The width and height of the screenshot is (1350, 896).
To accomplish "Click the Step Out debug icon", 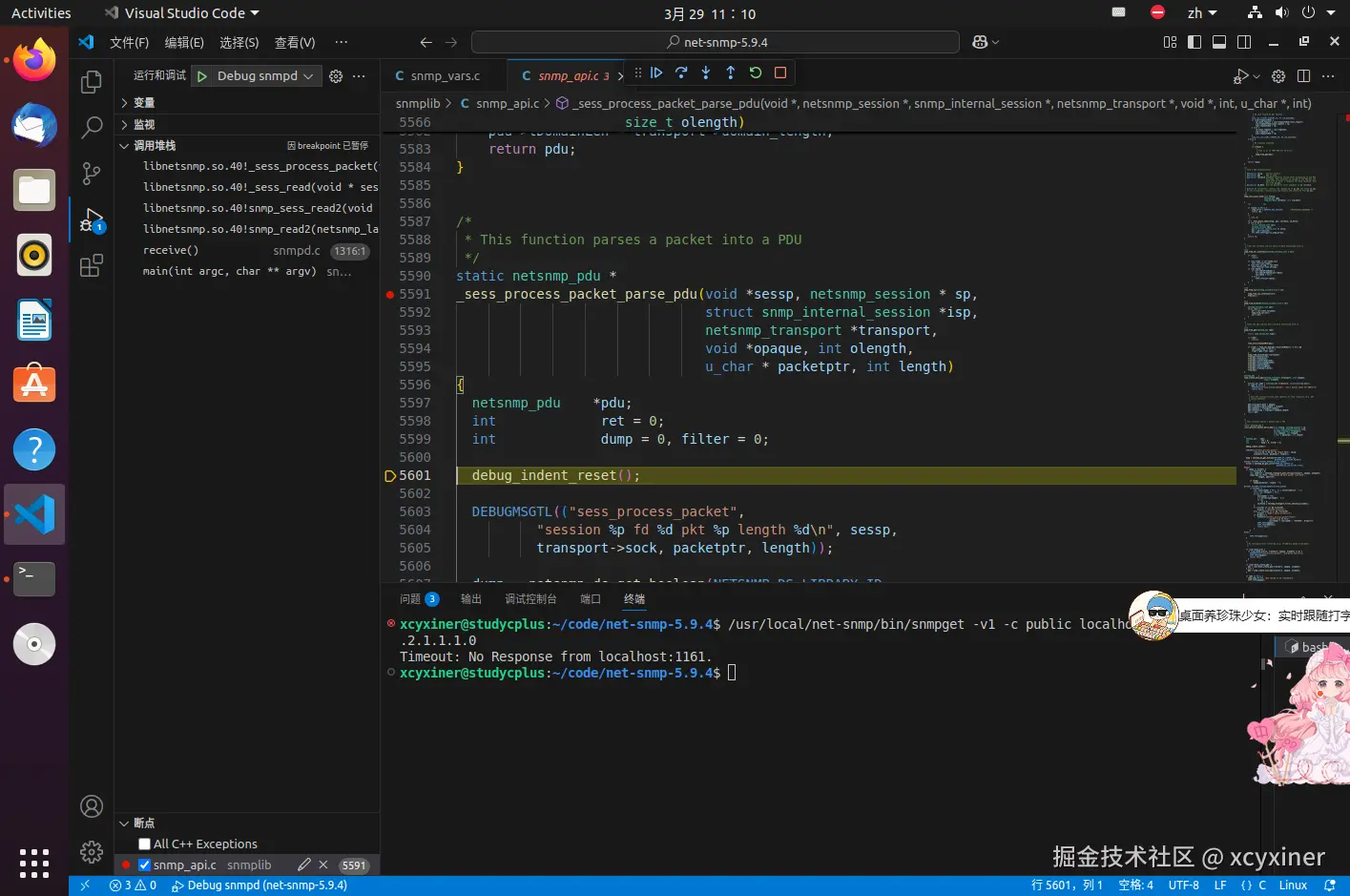I will [731, 73].
